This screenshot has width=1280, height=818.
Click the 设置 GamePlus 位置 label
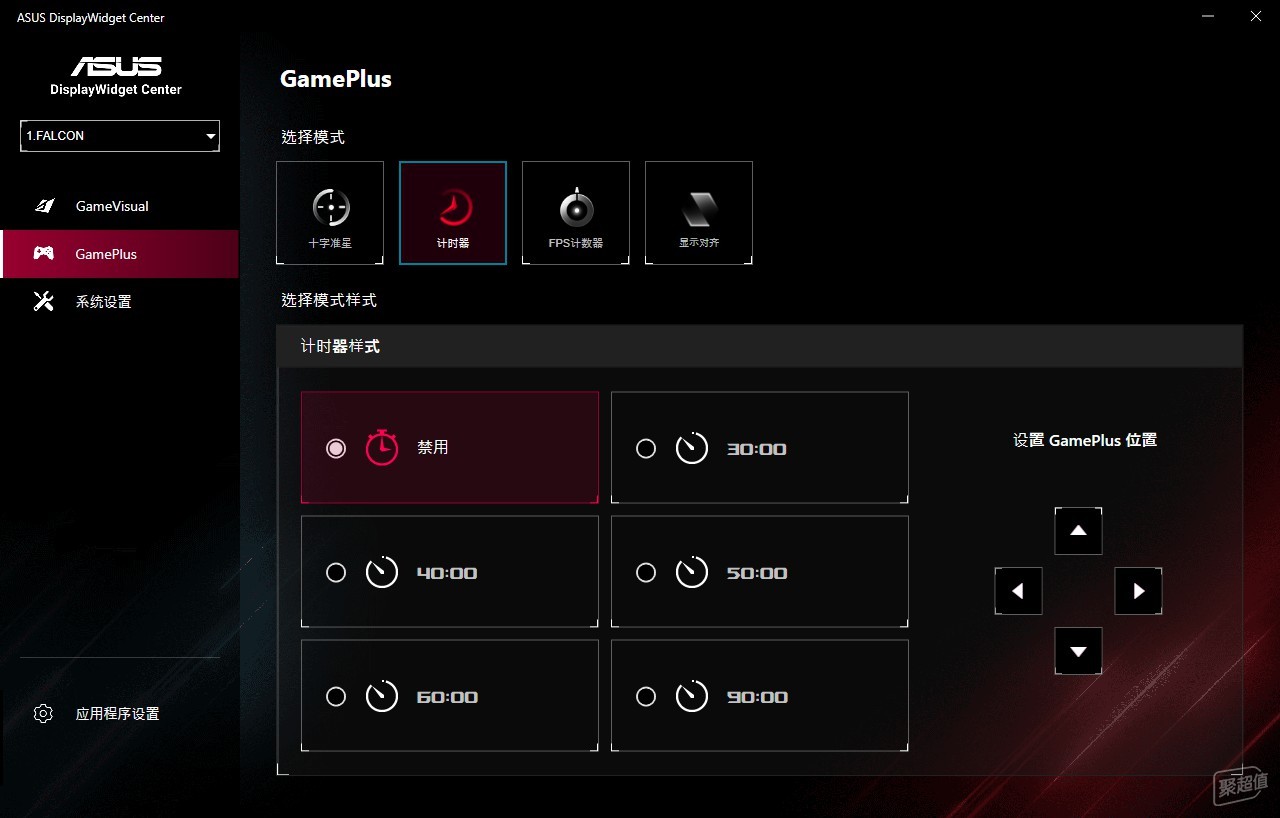click(1085, 439)
